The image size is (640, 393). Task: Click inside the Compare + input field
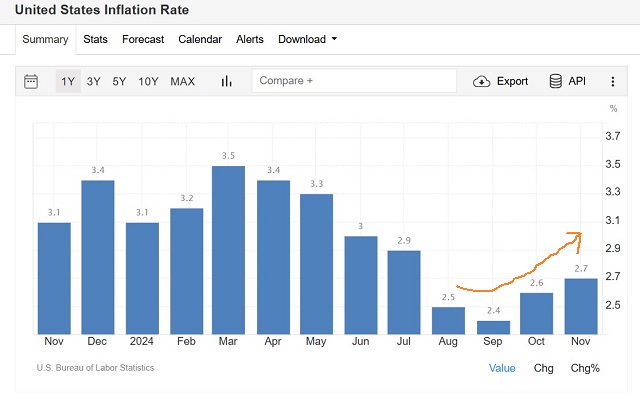[354, 81]
